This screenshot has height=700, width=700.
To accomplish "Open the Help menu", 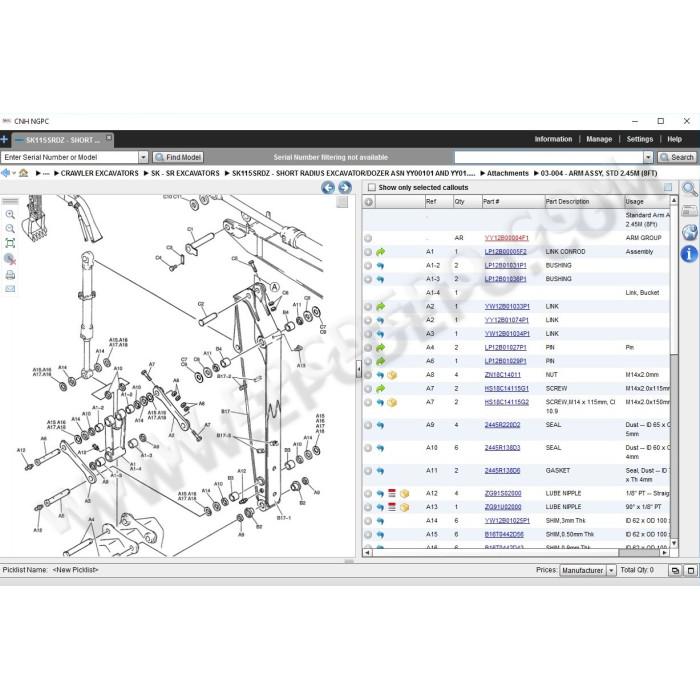I will coord(674,139).
